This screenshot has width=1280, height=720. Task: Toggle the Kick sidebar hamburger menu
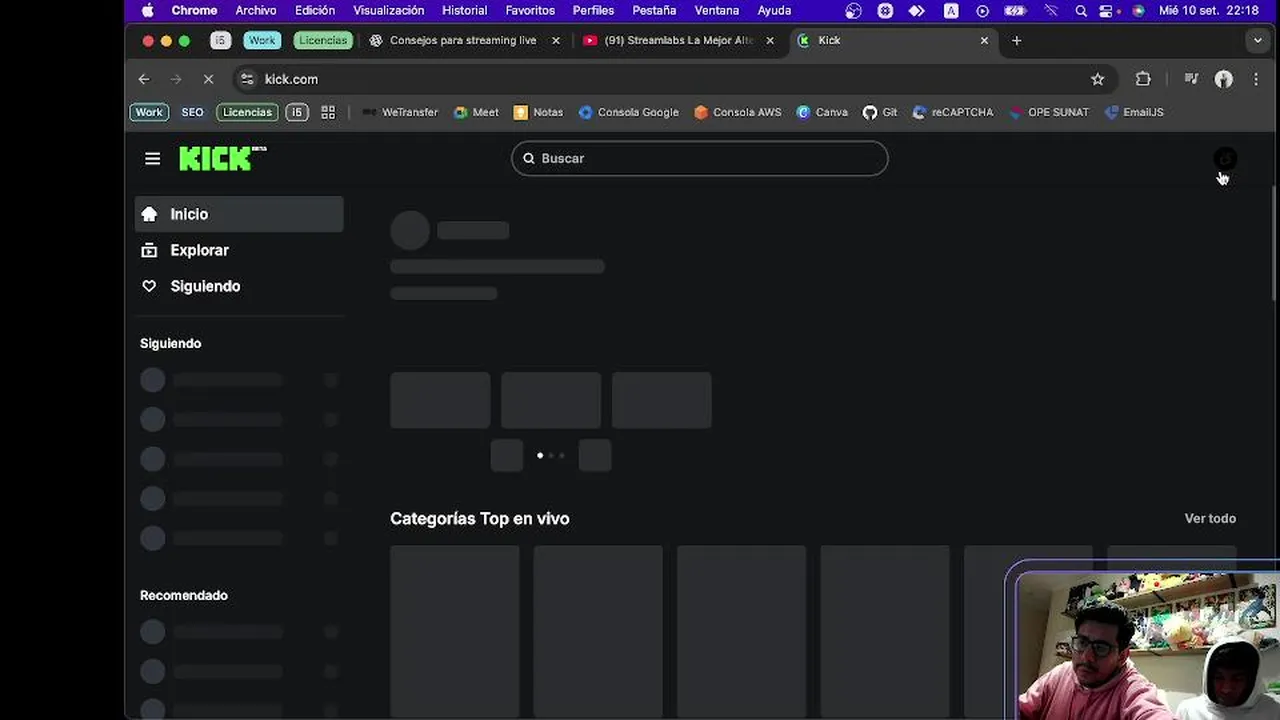click(152, 158)
